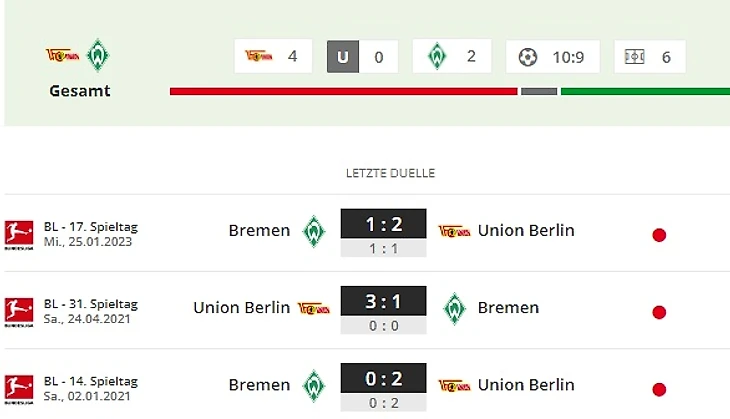Click the red Union Berlin wins bar

pyautogui.click(x=343, y=91)
